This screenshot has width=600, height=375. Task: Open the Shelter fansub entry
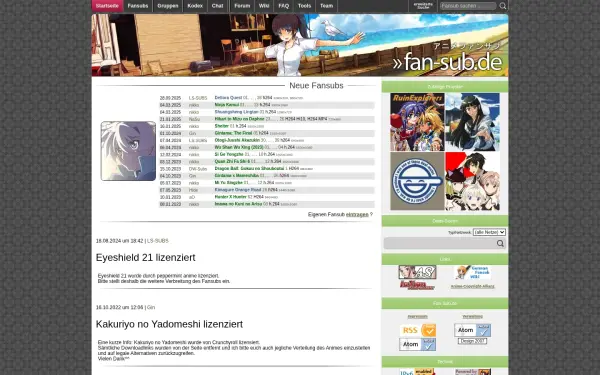222,126
